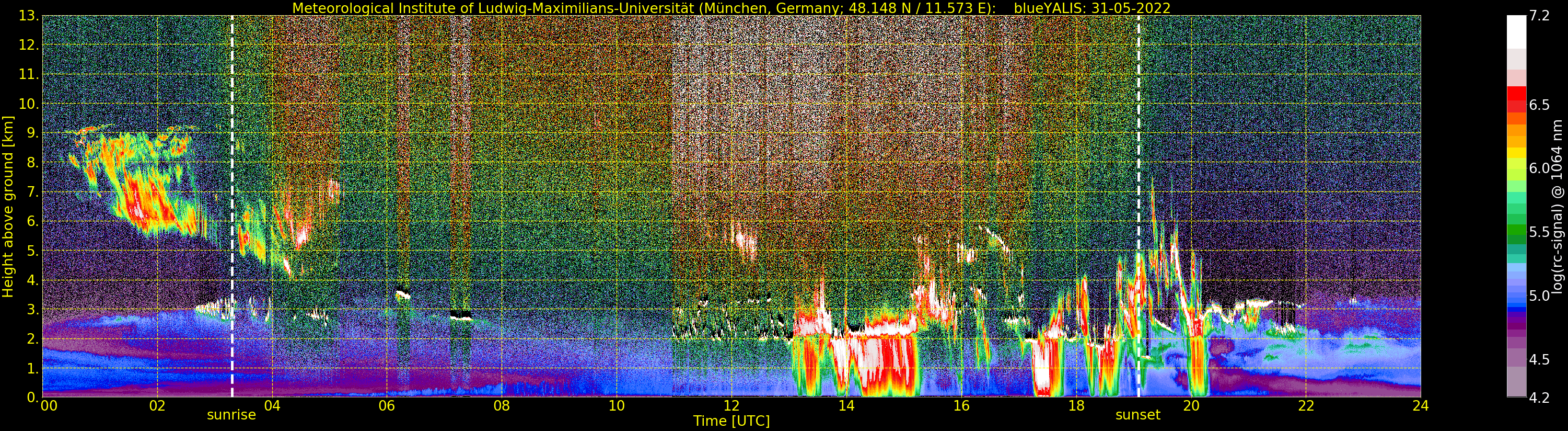This screenshot has height=431, width=1568.
Task: Click the height axis tick label '6.'
Action: click(x=32, y=221)
